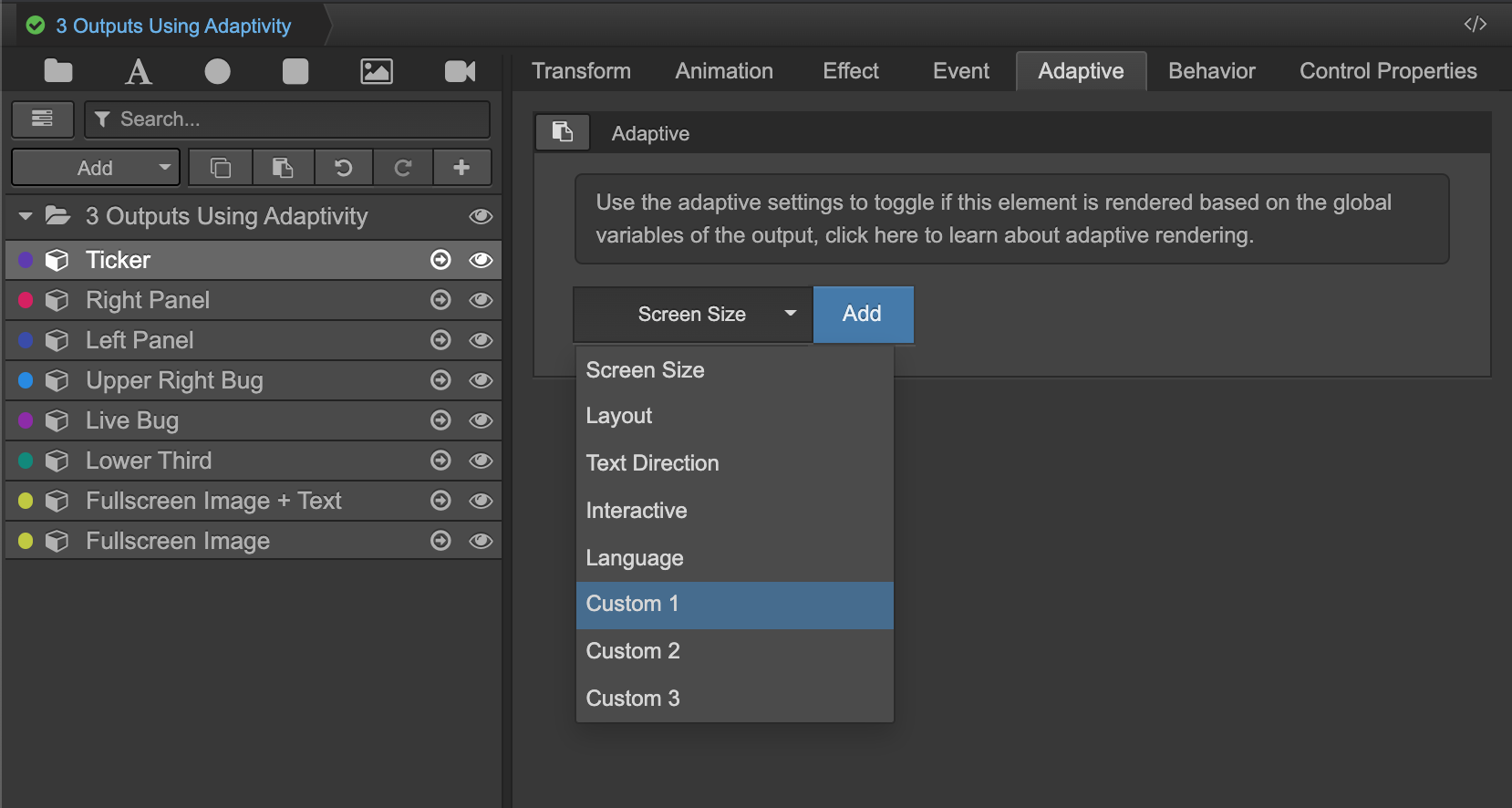Click the paste icon in Adaptive header

click(x=562, y=132)
